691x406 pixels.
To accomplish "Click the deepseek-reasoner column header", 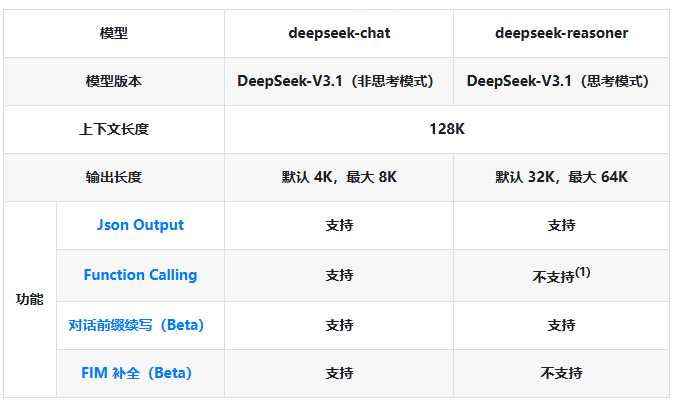I will (561, 33).
